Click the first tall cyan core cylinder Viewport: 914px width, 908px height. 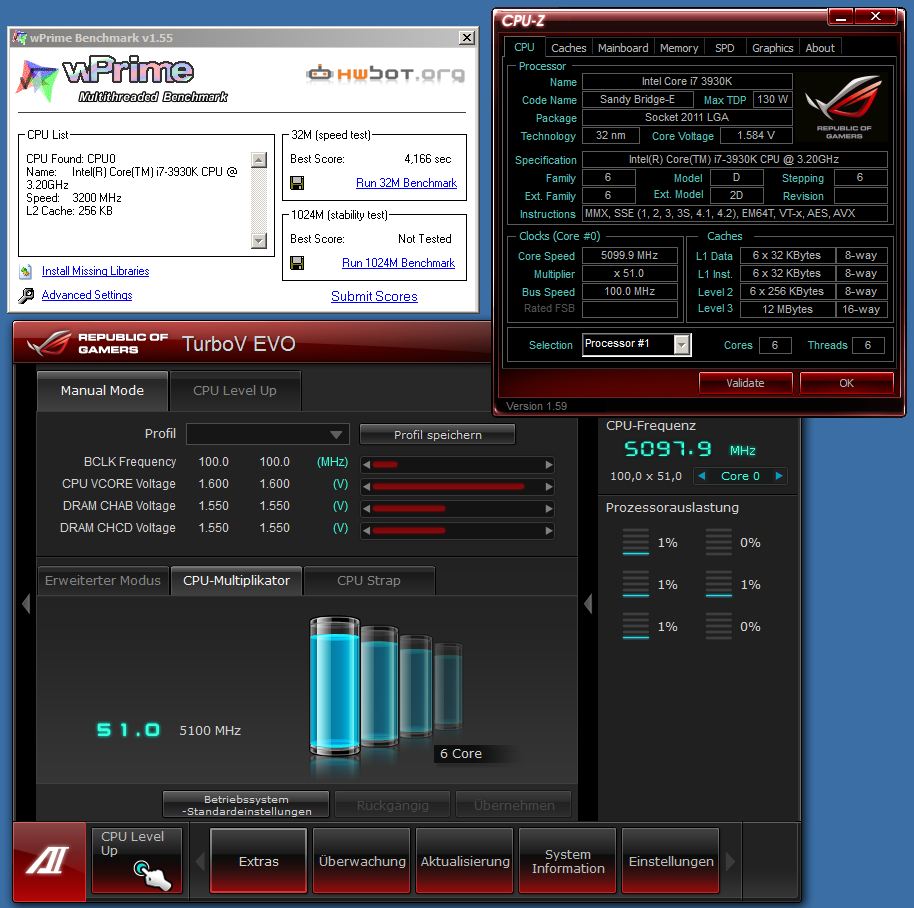coord(335,687)
